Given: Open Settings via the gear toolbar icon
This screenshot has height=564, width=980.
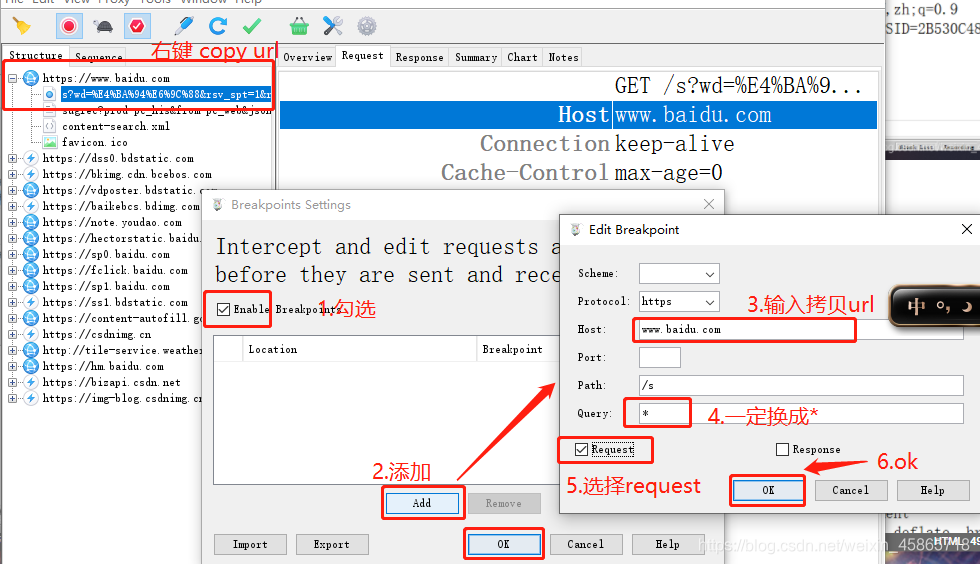Looking at the screenshot, I should [x=367, y=26].
